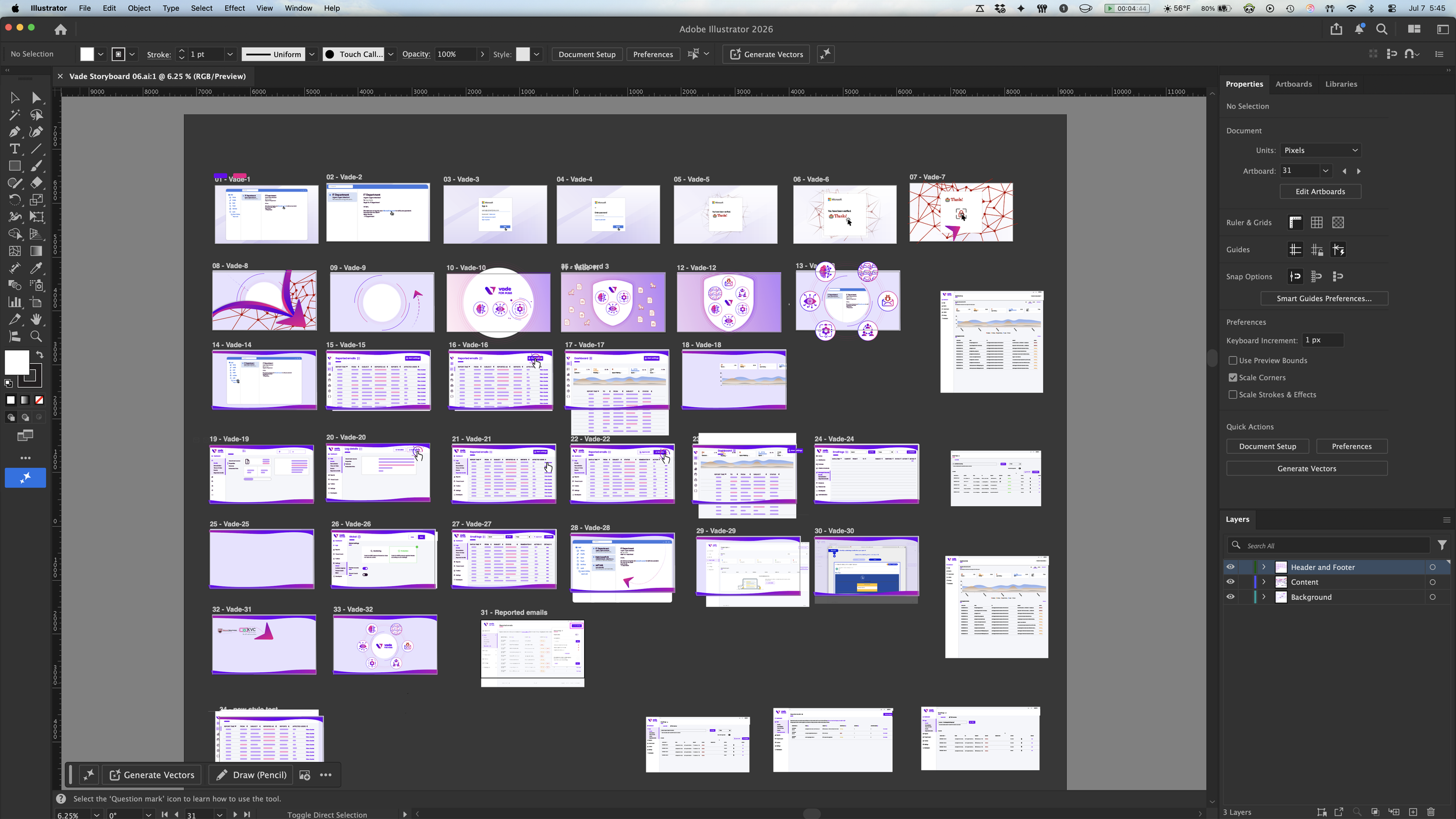Delete selection with Layers trash icon
Viewport: 1456px width, 819px height.
[1431, 812]
